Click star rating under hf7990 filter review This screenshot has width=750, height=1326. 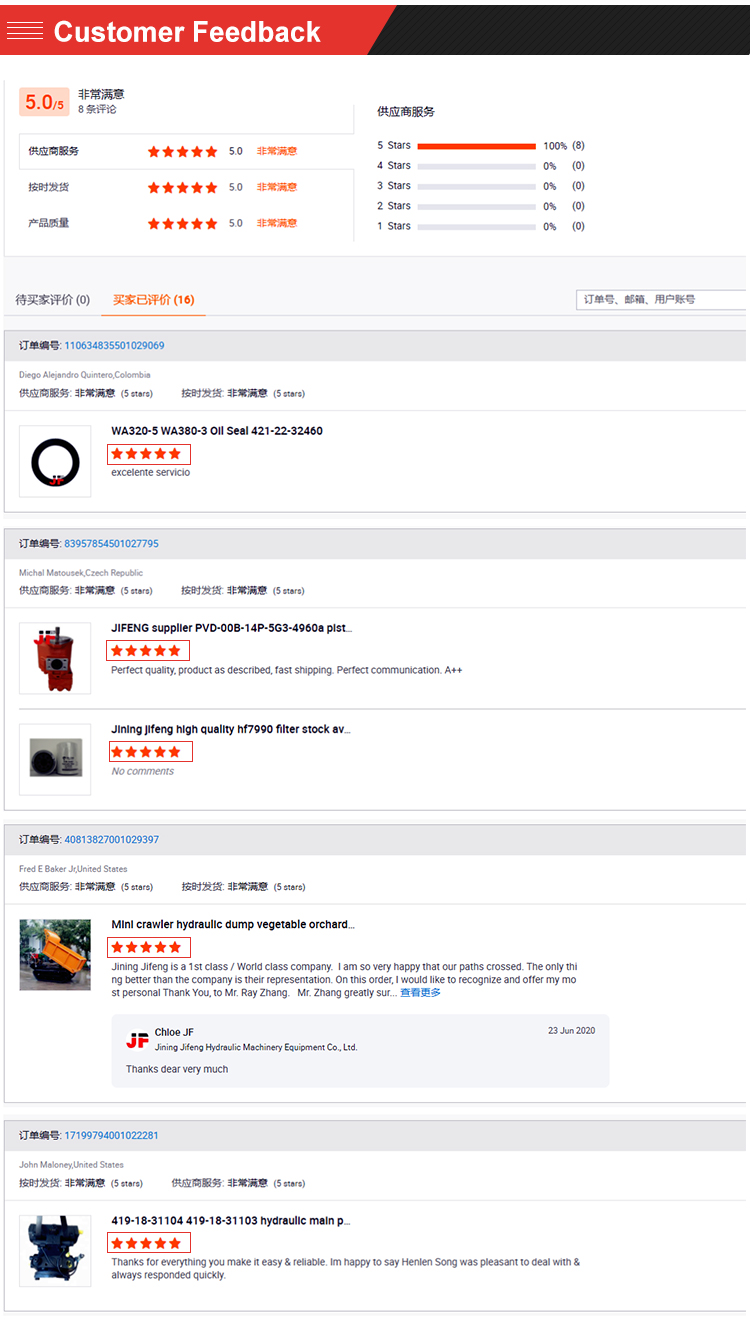(x=147, y=752)
